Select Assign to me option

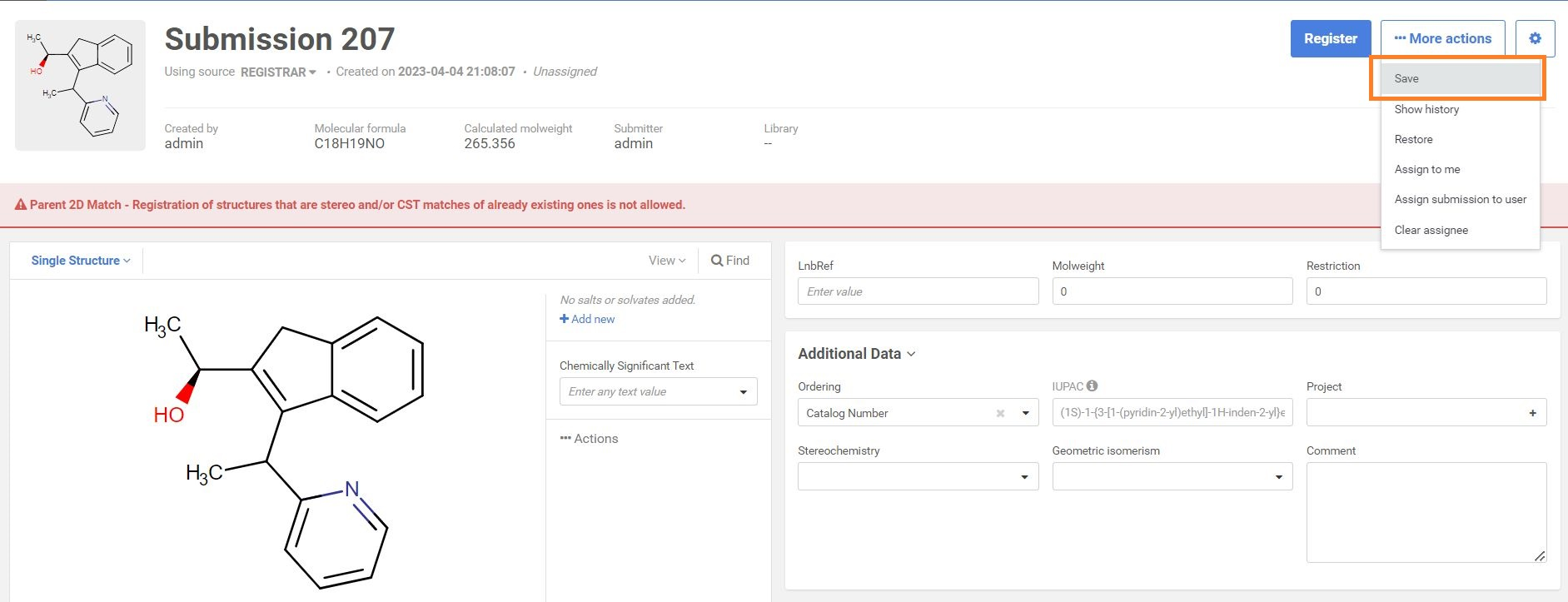point(1427,169)
